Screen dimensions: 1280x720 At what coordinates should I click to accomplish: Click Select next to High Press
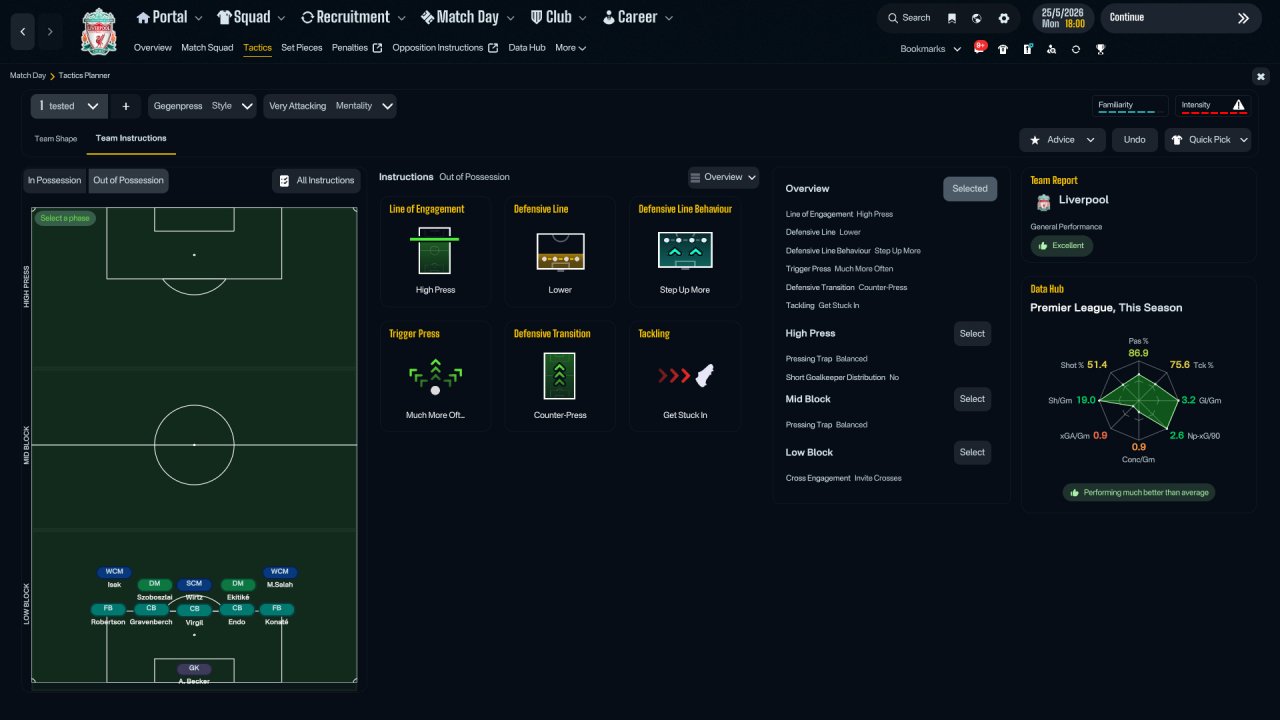tap(972, 334)
